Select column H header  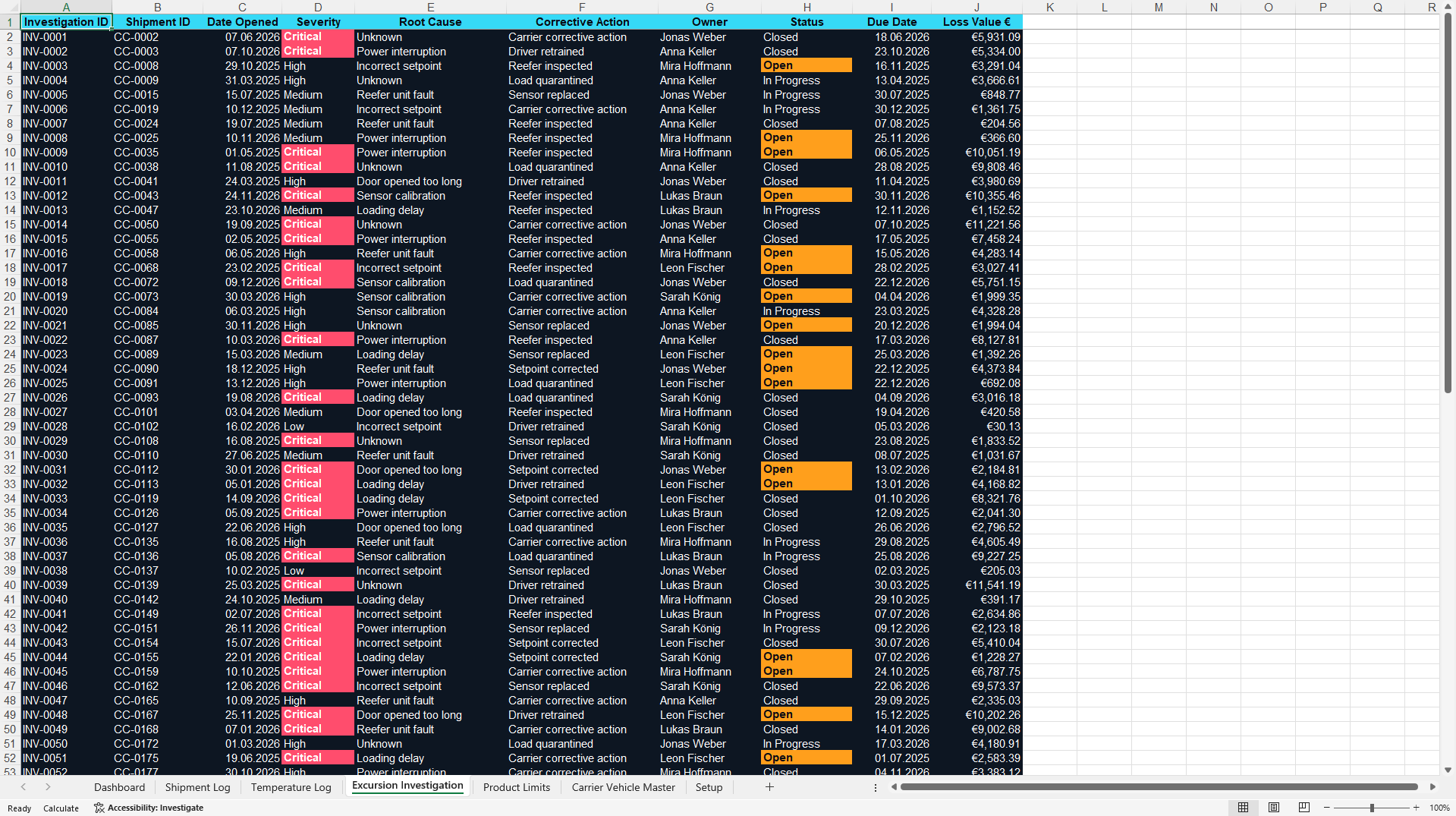tap(807, 7)
